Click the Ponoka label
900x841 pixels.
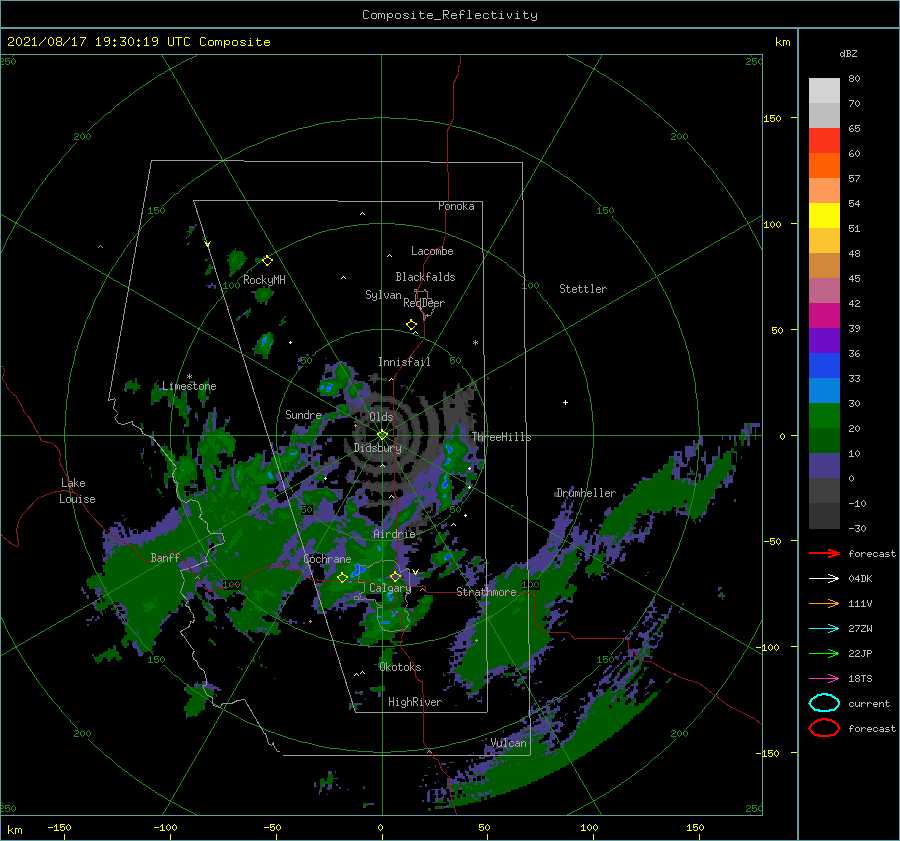click(456, 206)
